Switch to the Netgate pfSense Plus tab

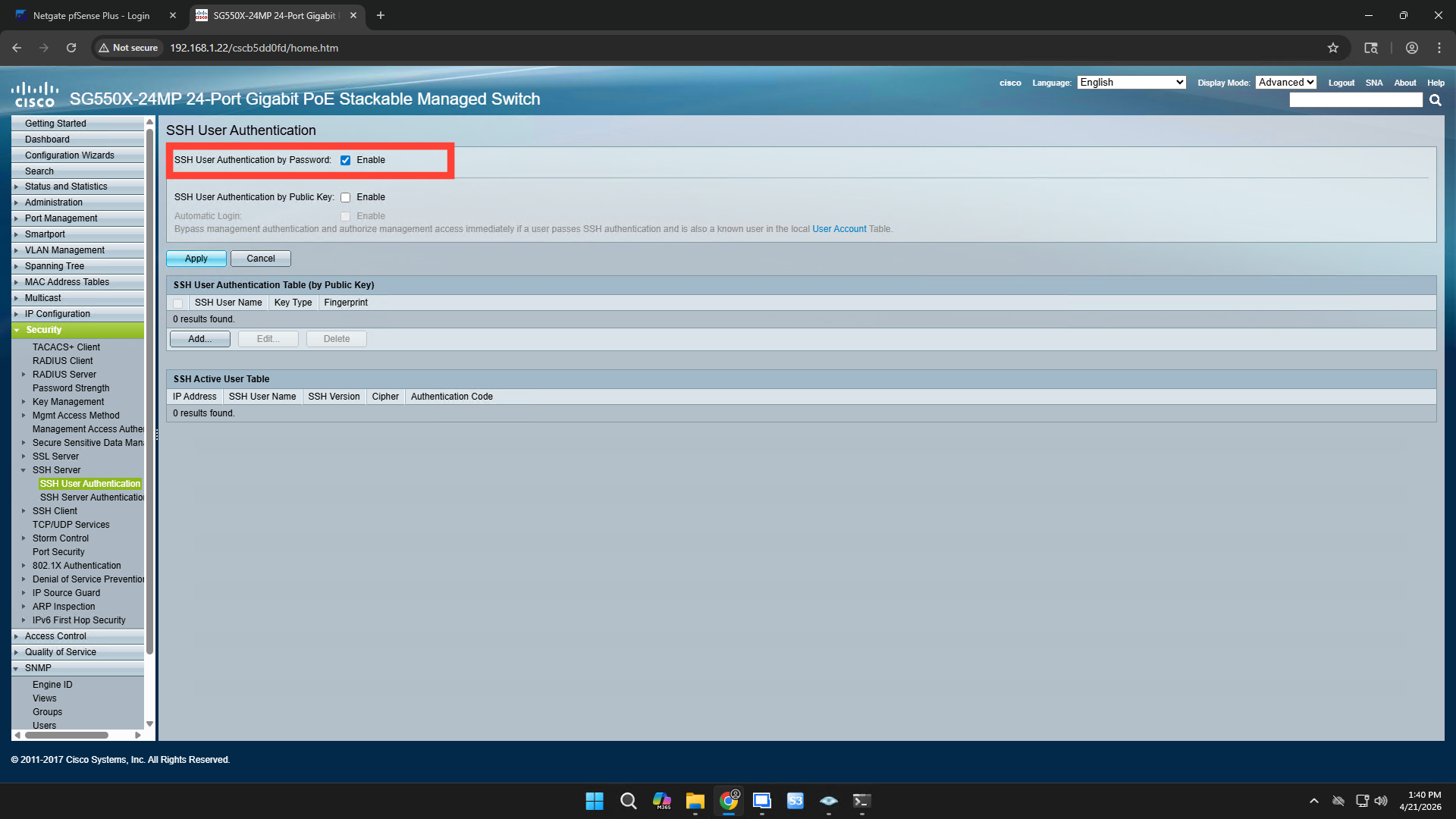coord(91,15)
